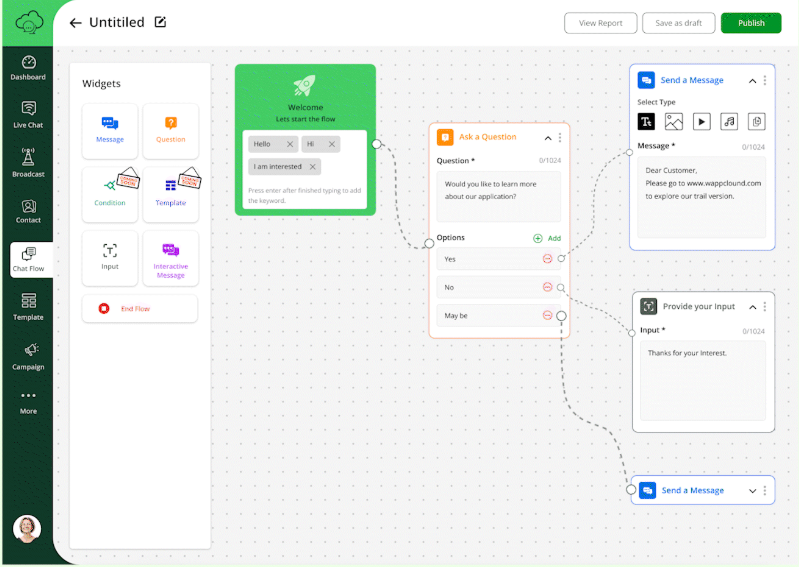This screenshot has width=799, height=567.
Task: Open Broadcast in sidebar
Action: [28, 162]
